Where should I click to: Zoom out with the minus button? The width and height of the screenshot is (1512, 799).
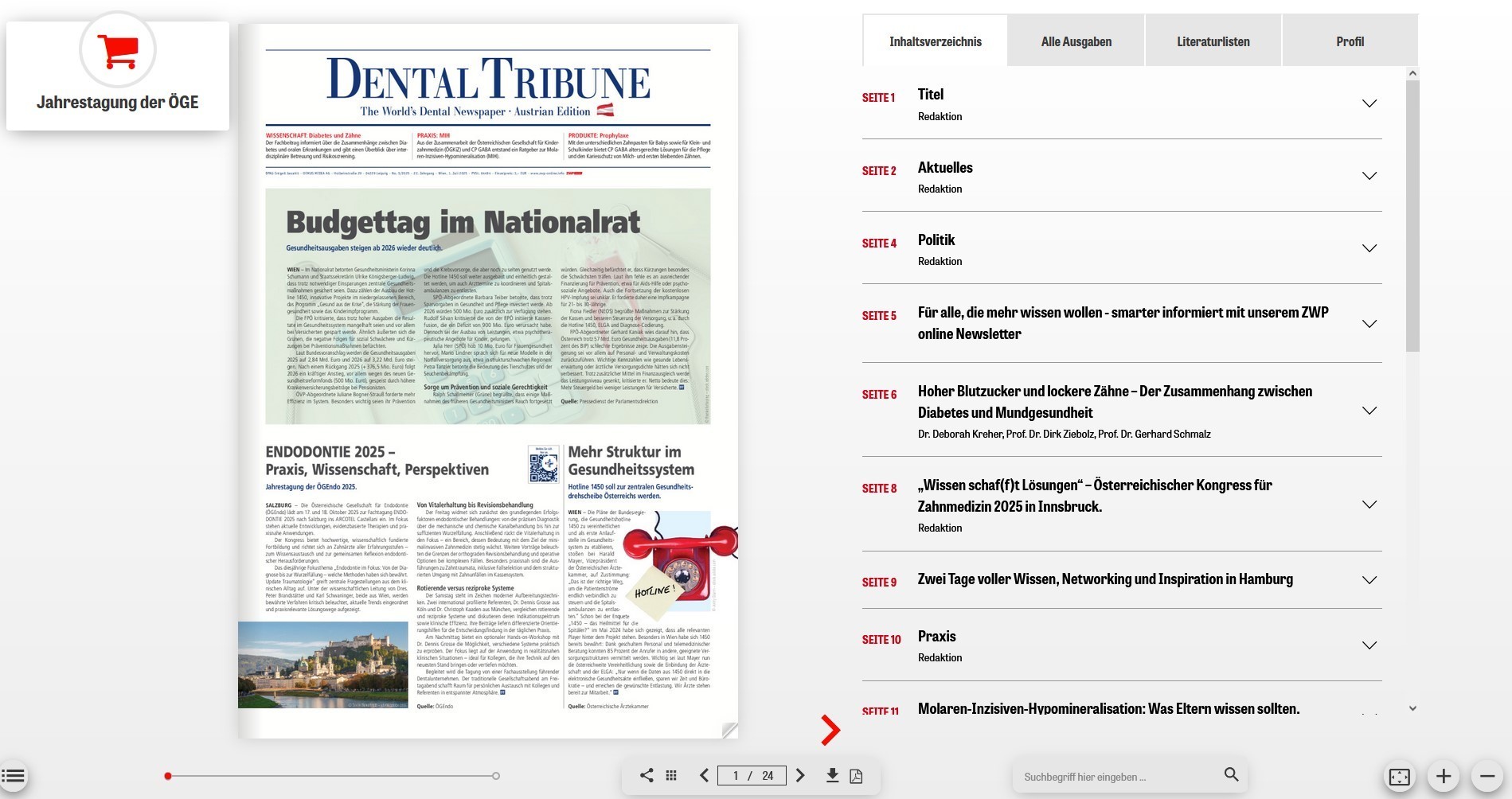[1487, 776]
